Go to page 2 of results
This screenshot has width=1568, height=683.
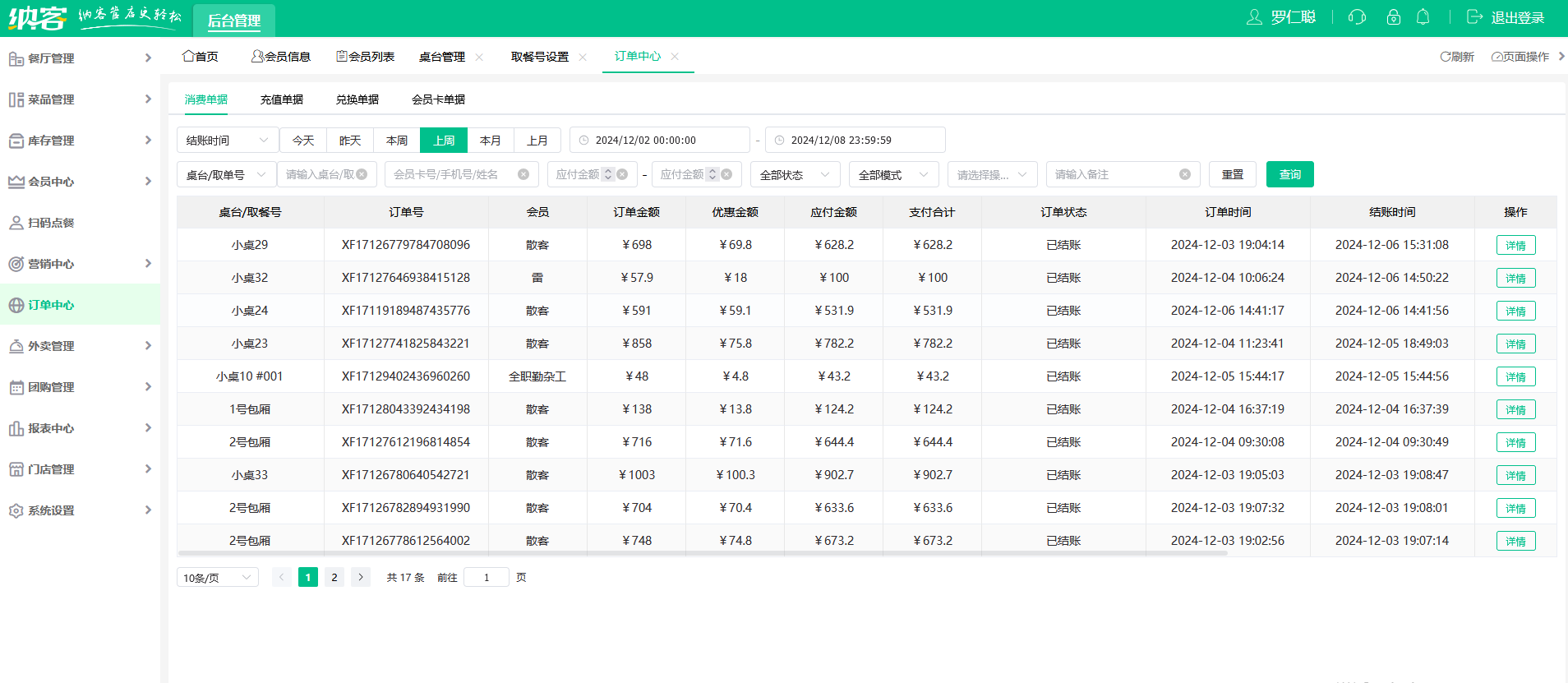point(334,578)
